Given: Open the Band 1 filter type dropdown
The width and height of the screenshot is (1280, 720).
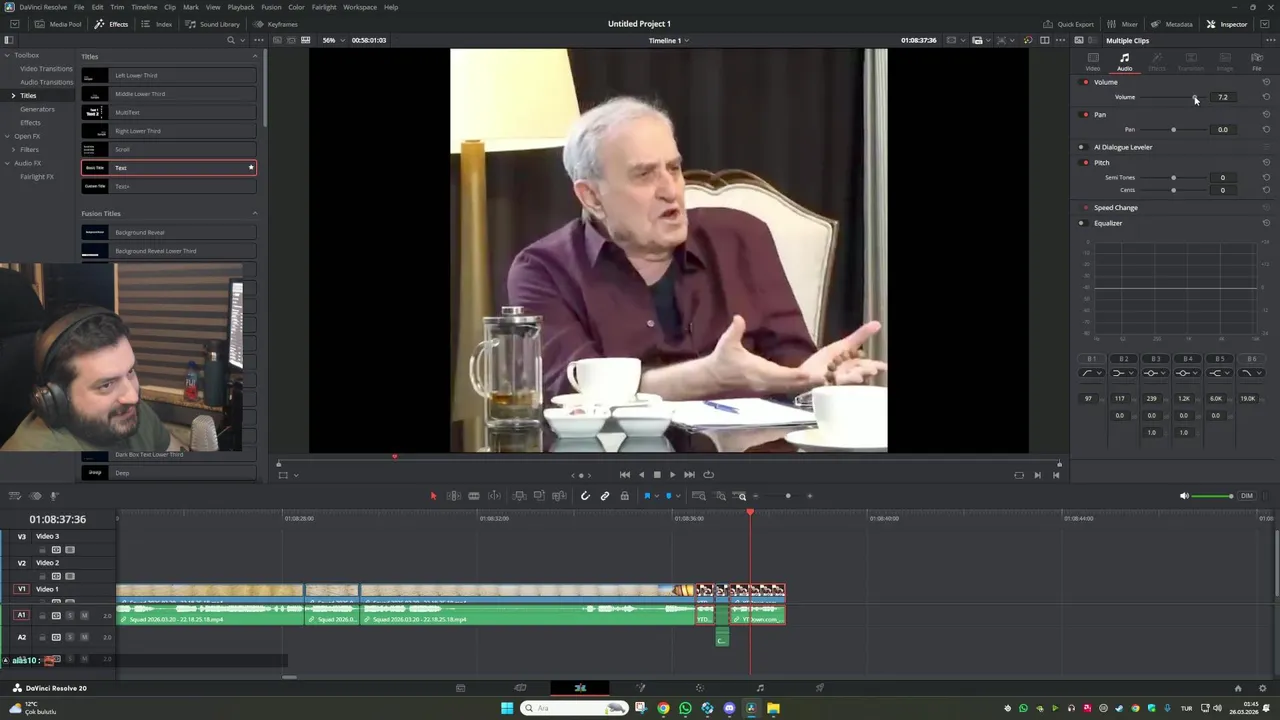Looking at the screenshot, I should (1092, 373).
